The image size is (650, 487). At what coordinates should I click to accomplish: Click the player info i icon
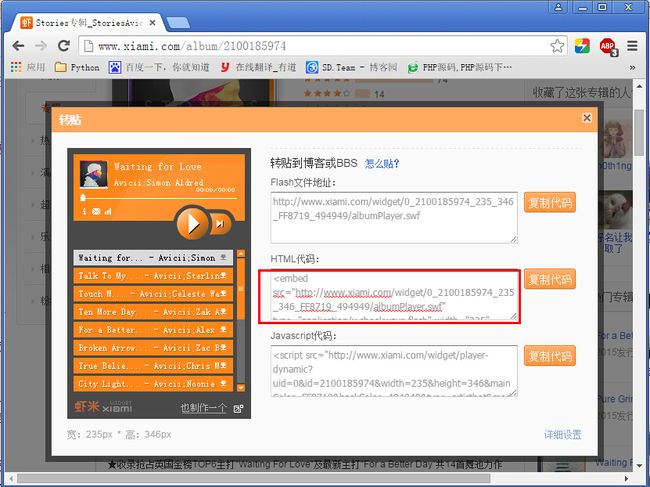[84, 211]
